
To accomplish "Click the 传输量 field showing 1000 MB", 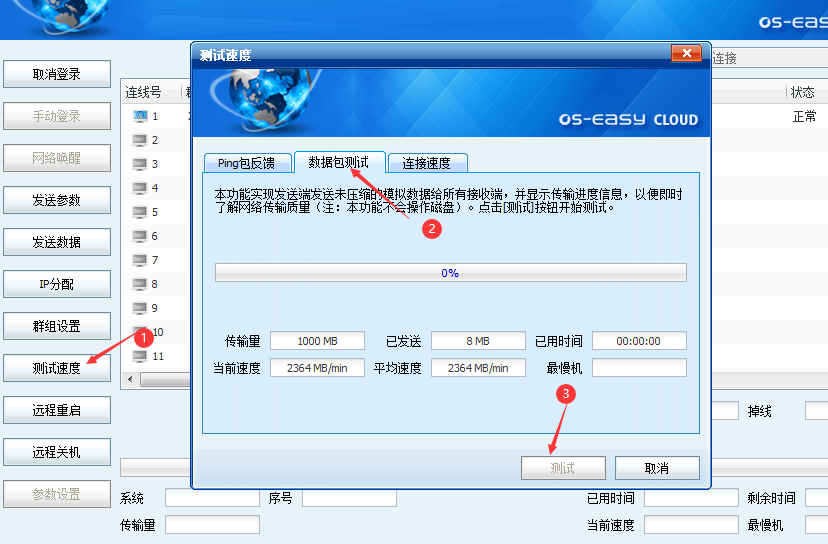I will click(x=316, y=341).
